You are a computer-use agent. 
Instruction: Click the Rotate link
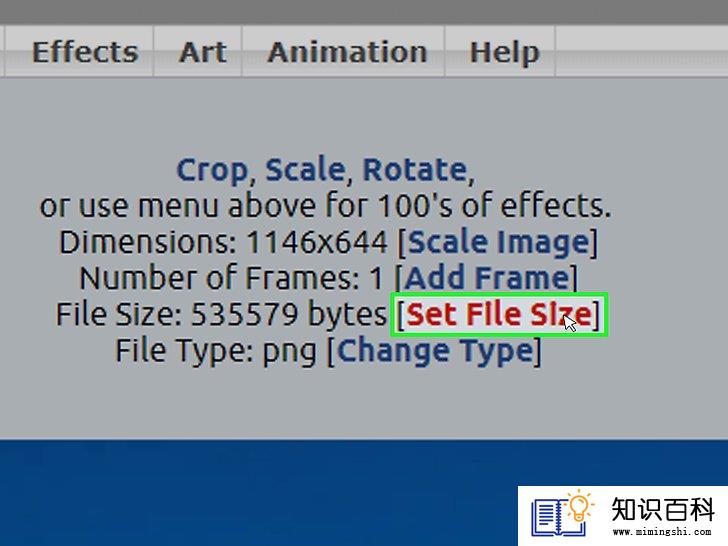[415, 169]
